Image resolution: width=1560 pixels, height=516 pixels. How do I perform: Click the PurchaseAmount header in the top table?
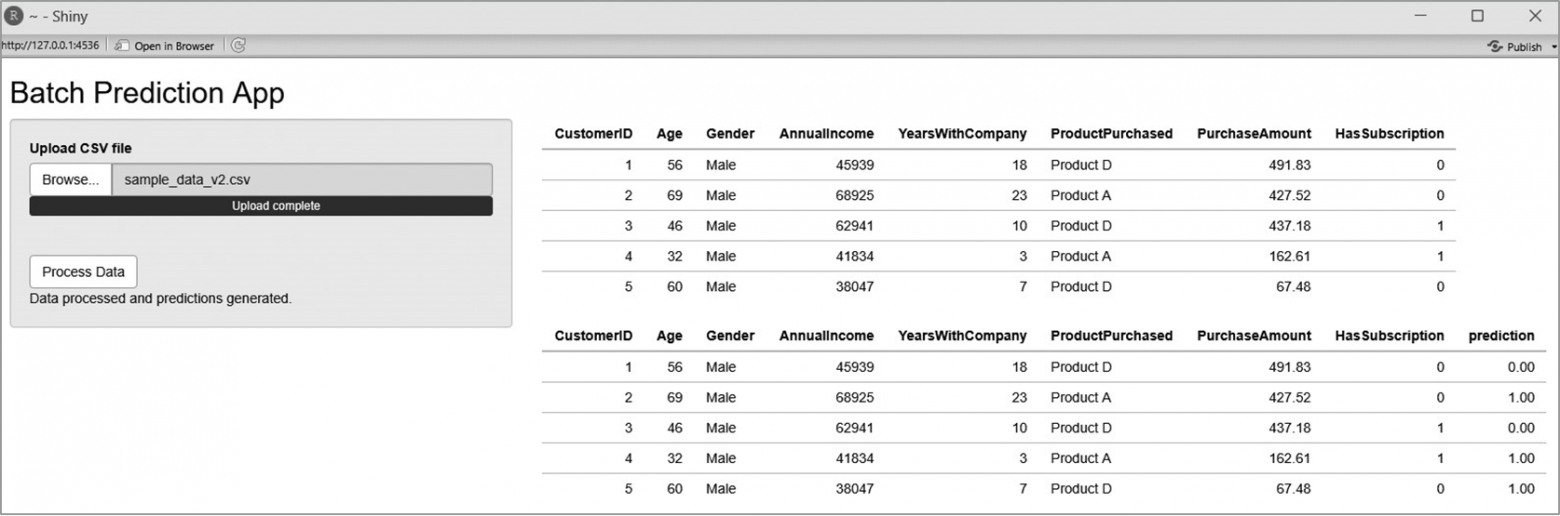tap(1253, 133)
